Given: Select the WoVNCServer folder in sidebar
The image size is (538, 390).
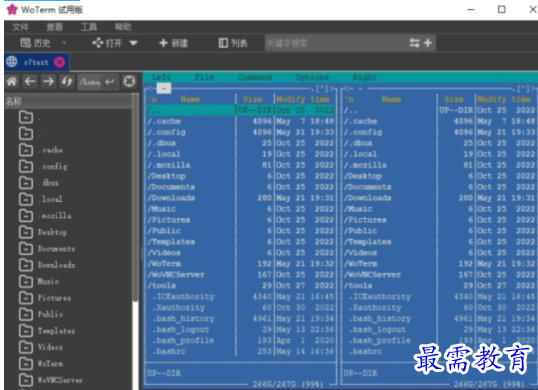Looking at the screenshot, I should pos(60,380).
